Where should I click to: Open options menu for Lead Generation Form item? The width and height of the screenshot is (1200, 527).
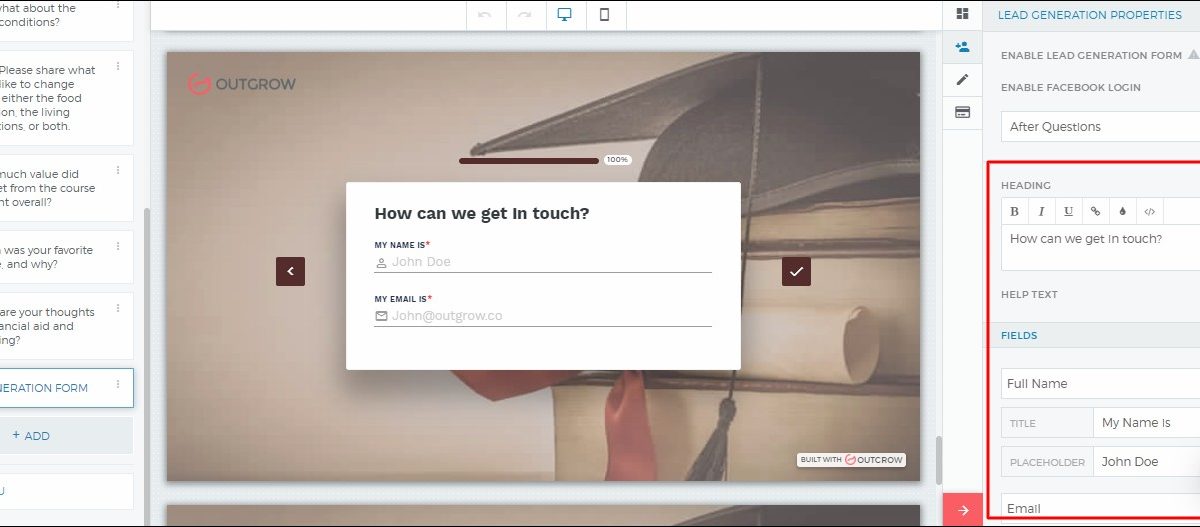coord(118,385)
